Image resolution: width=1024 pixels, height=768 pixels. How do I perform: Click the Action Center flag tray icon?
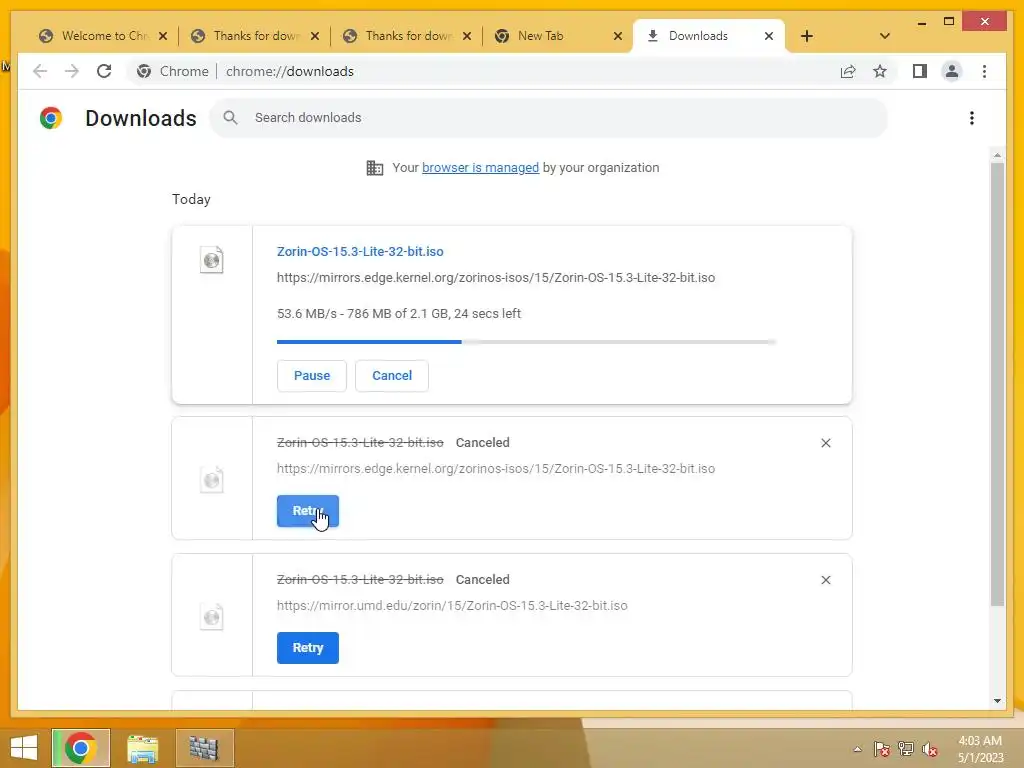coord(882,749)
